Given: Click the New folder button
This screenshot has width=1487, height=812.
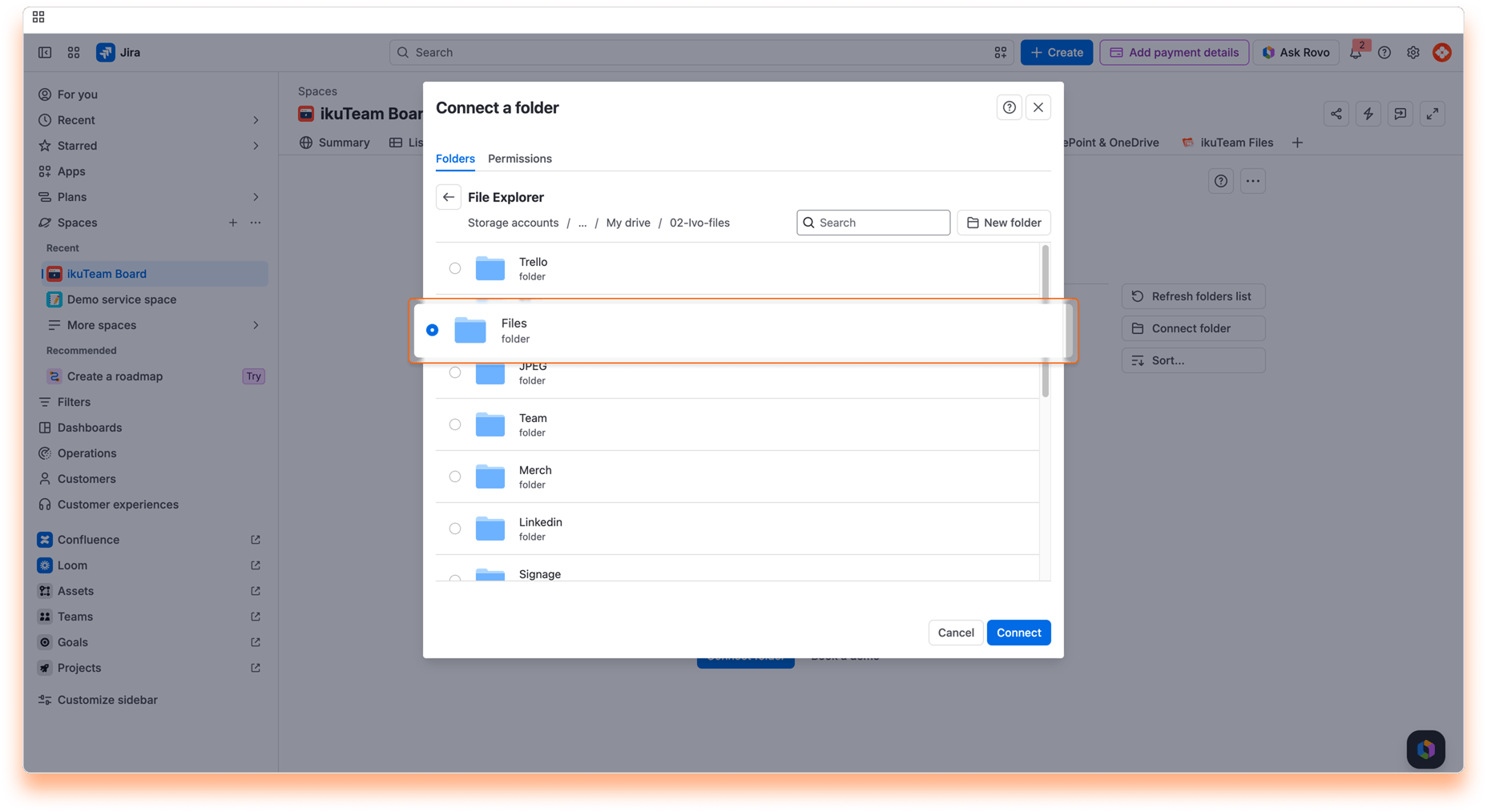Looking at the screenshot, I should pos(1004,223).
